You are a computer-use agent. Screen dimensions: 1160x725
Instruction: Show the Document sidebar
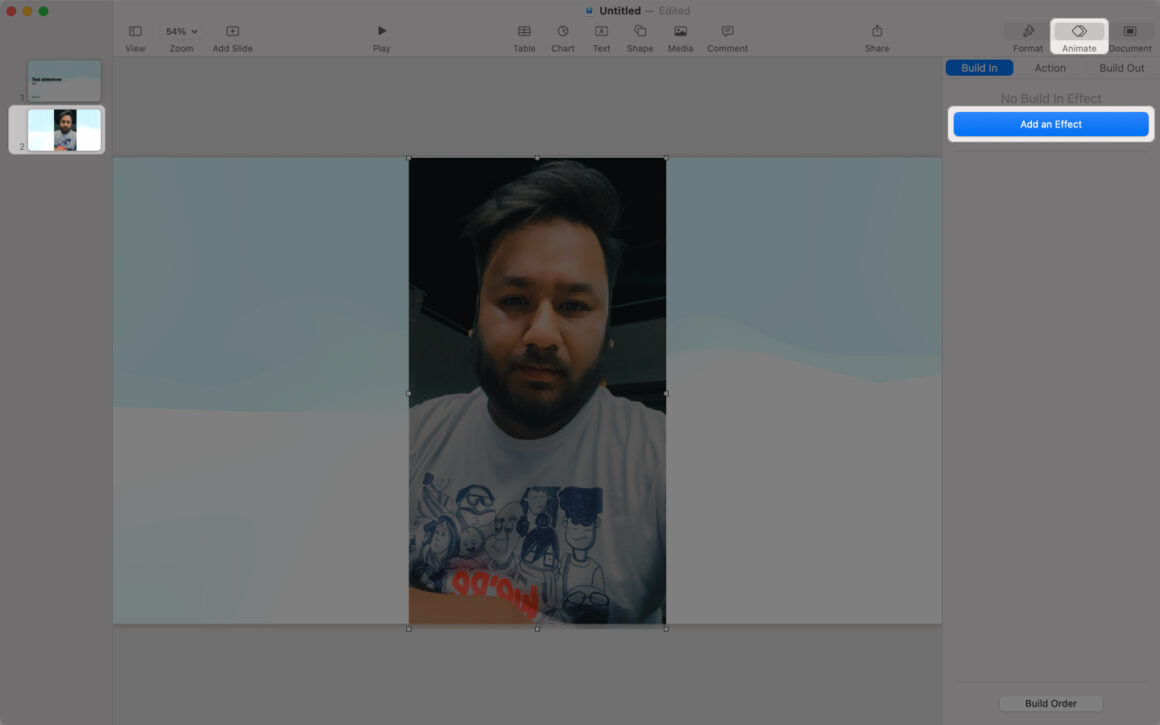1129,38
